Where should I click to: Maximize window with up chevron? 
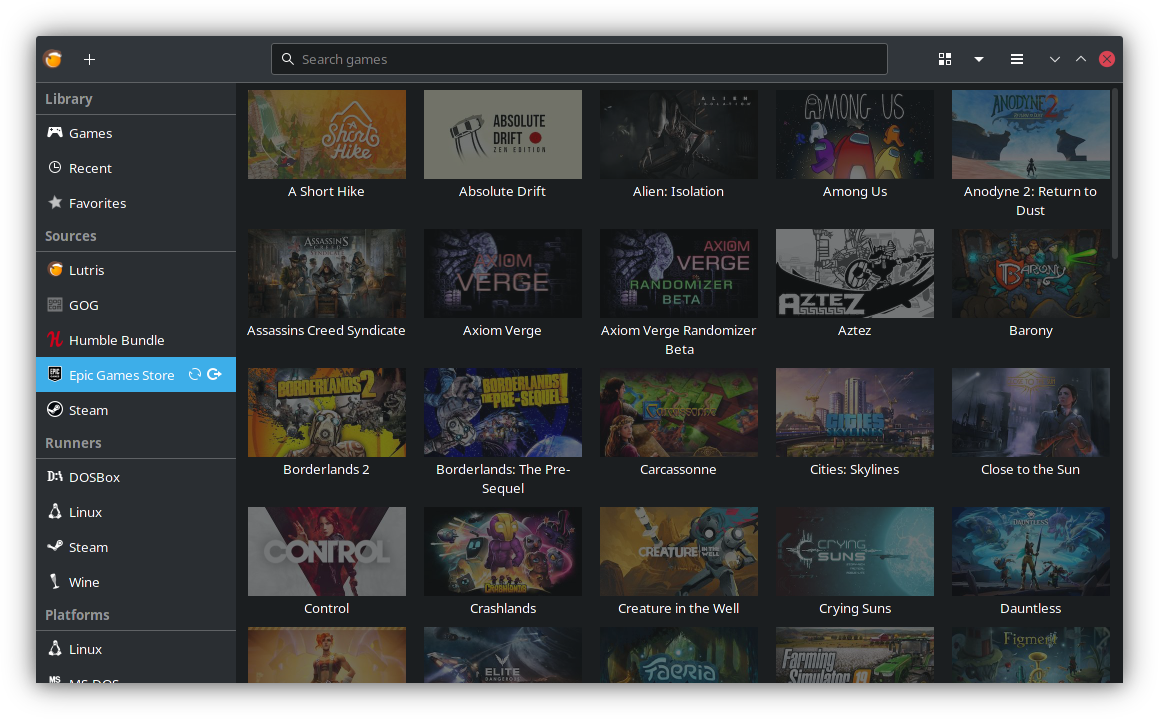click(x=1081, y=59)
